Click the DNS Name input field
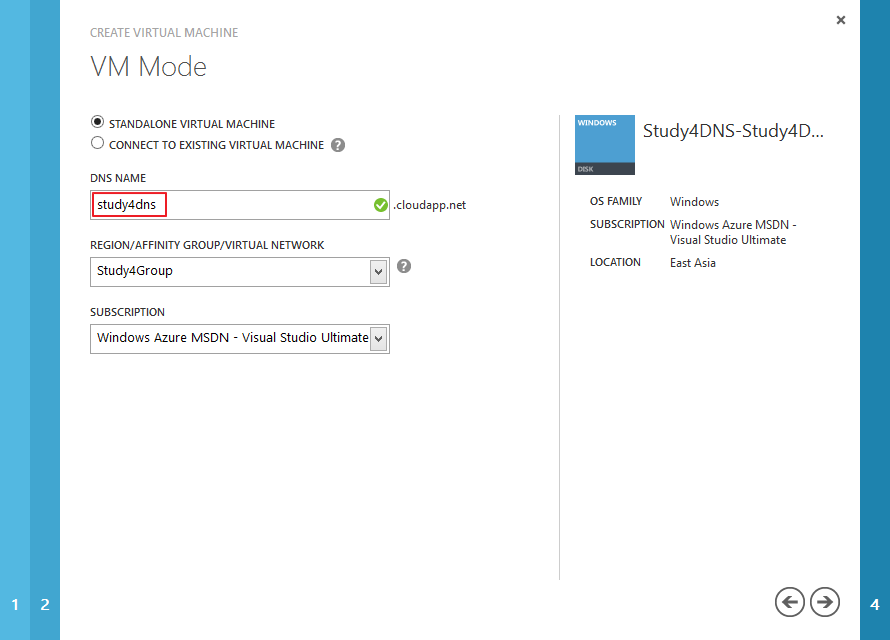The width and height of the screenshot is (890, 640). (x=240, y=205)
